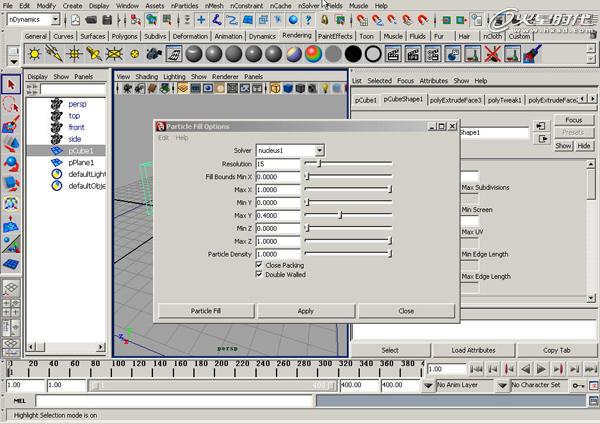
Task: Click the Fill Bounds Min X field
Action: [x=278, y=177]
